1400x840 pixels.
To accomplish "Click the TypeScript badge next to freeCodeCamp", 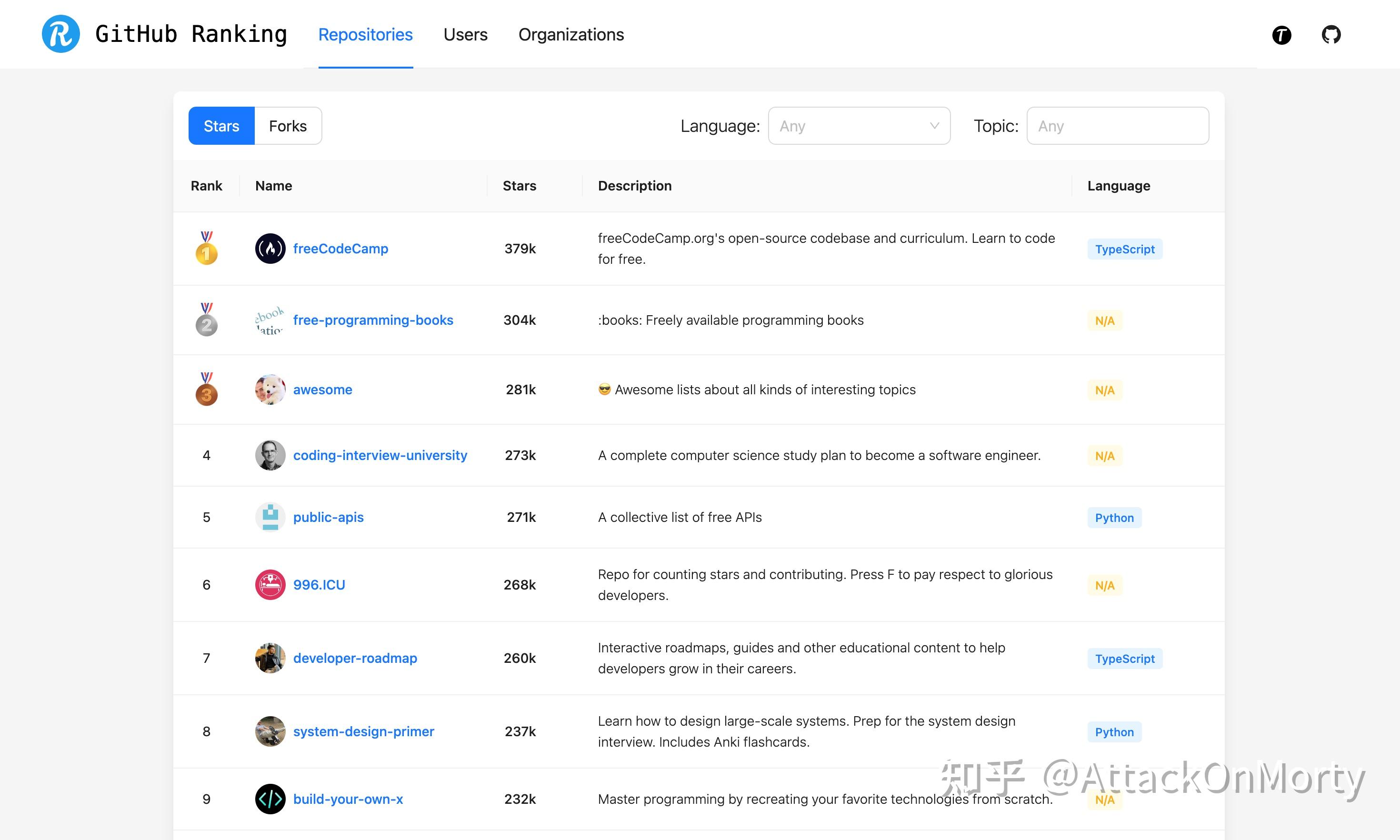I will pos(1124,249).
